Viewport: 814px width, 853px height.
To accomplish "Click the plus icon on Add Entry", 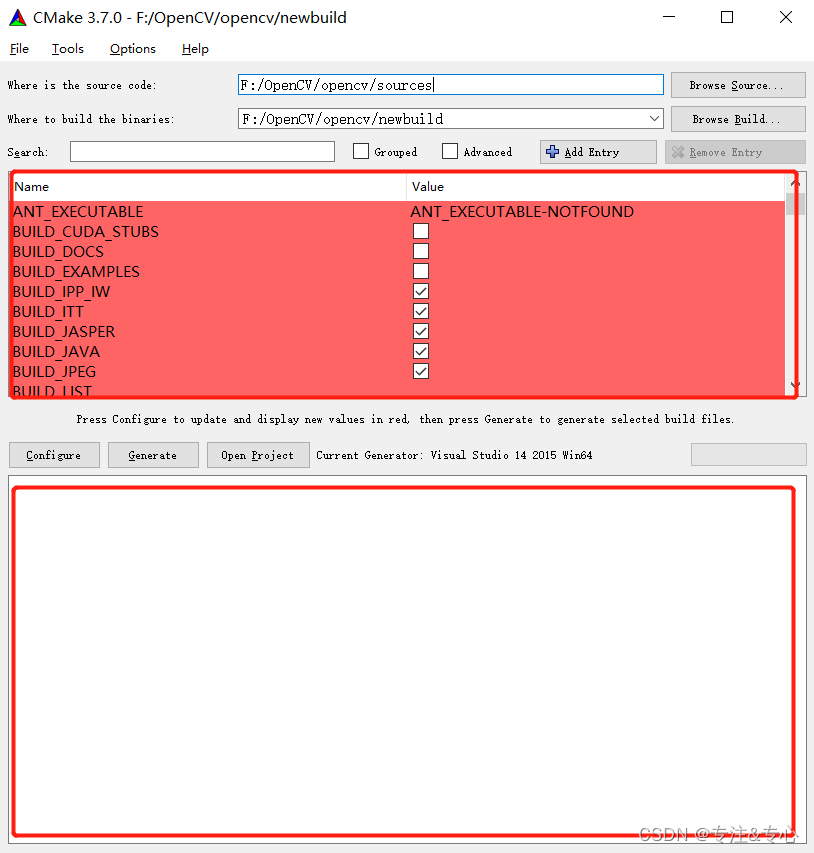I will [552, 152].
